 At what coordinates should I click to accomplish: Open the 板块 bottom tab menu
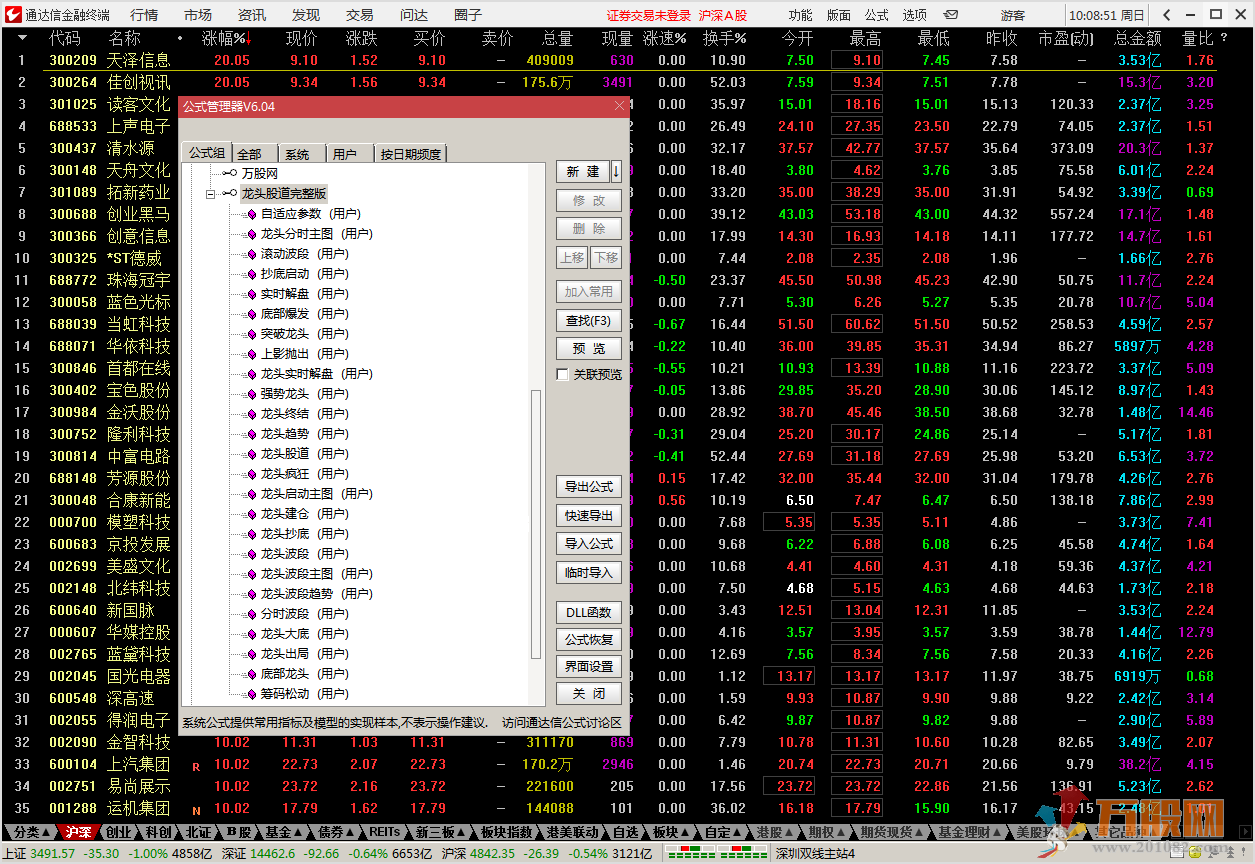[671, 831]
